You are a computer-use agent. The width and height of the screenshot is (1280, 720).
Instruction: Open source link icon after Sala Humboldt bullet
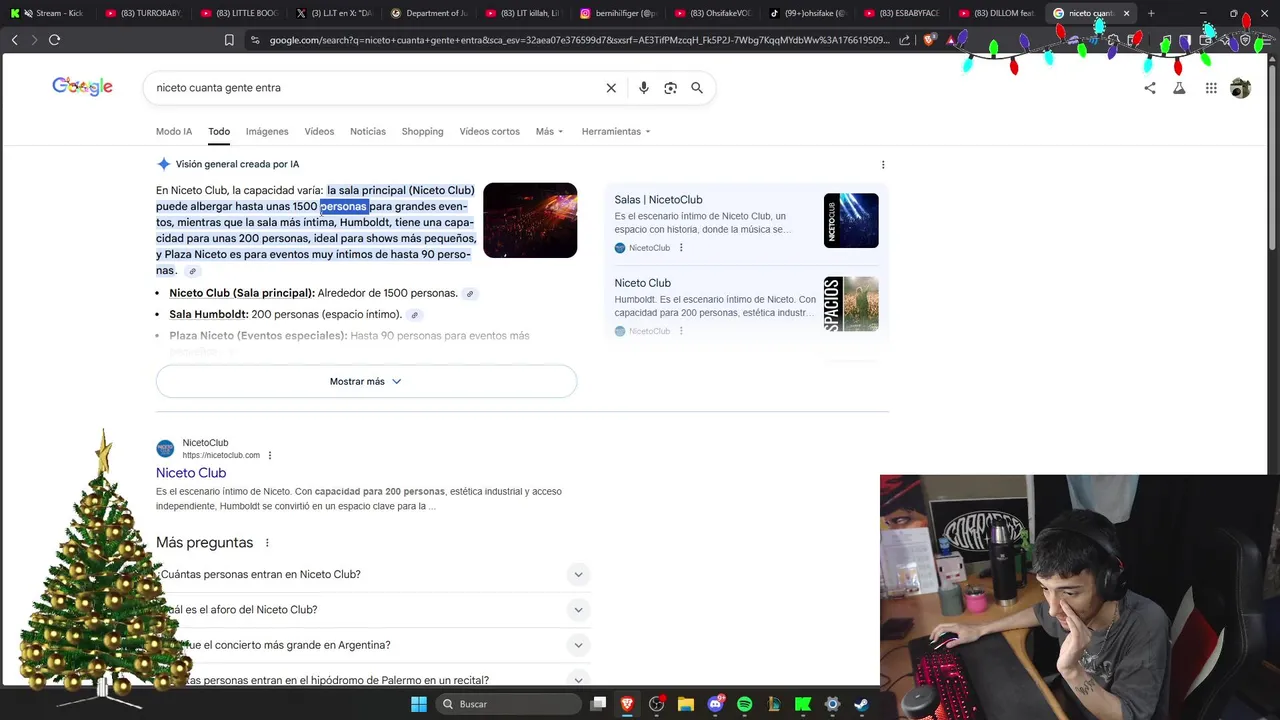coord(414,315)
